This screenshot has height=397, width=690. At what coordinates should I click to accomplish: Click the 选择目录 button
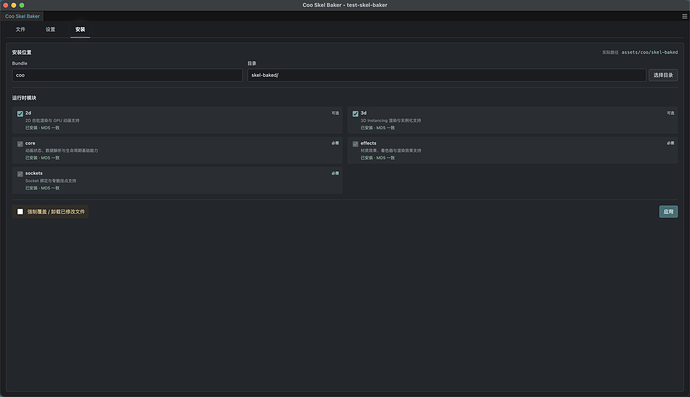pos(663,75)
